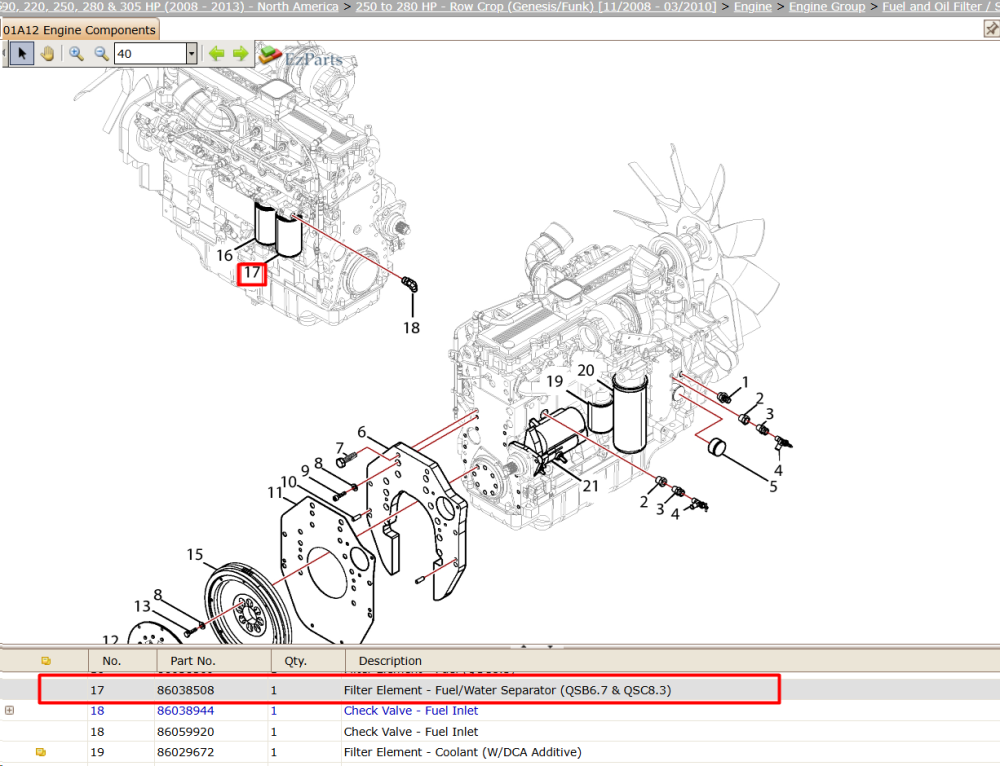Click the pane splitter collapse arrows
1000x766 pixels.
536,646
